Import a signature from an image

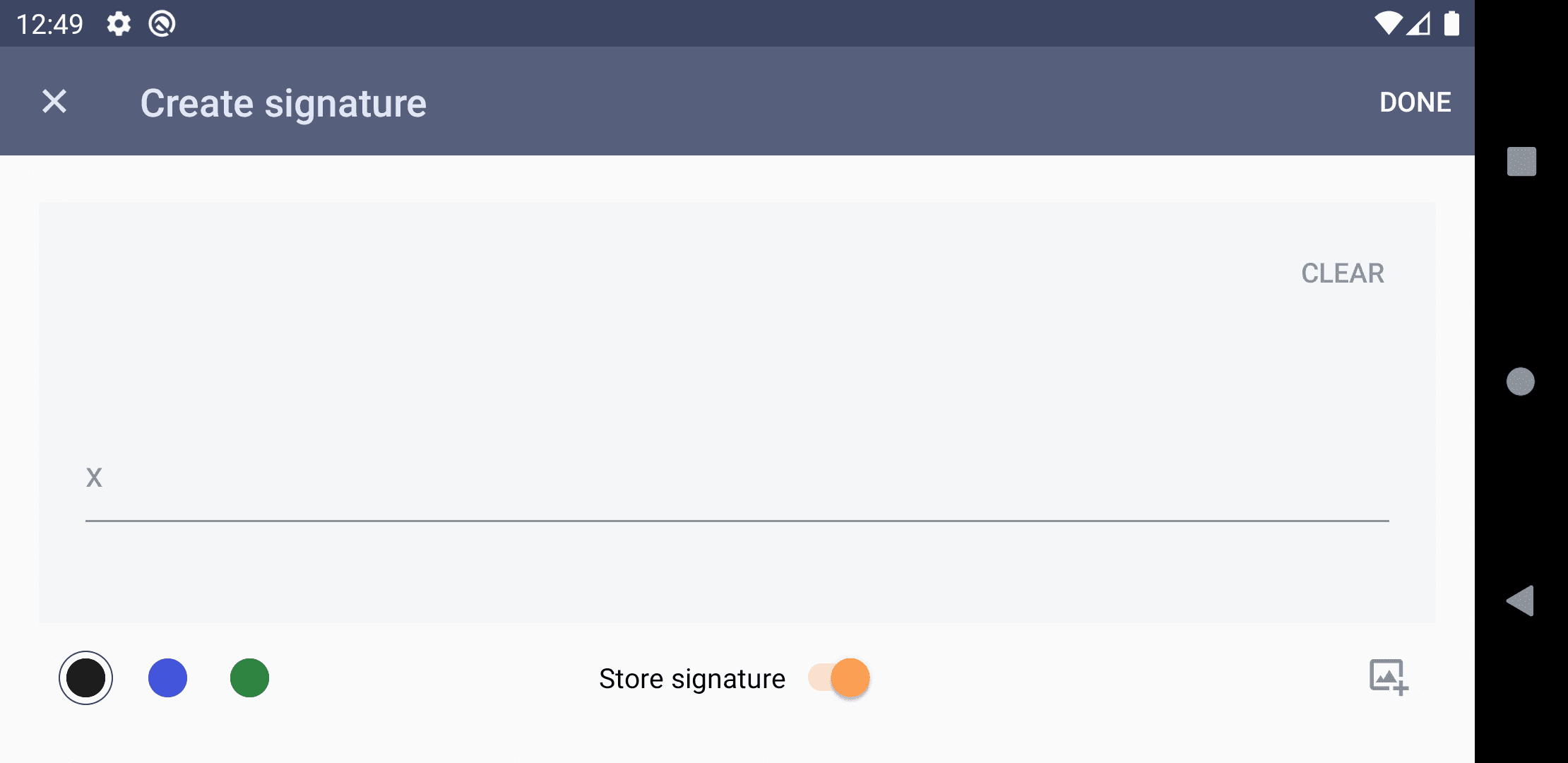pyautogui.click(x=1388, y=678)
